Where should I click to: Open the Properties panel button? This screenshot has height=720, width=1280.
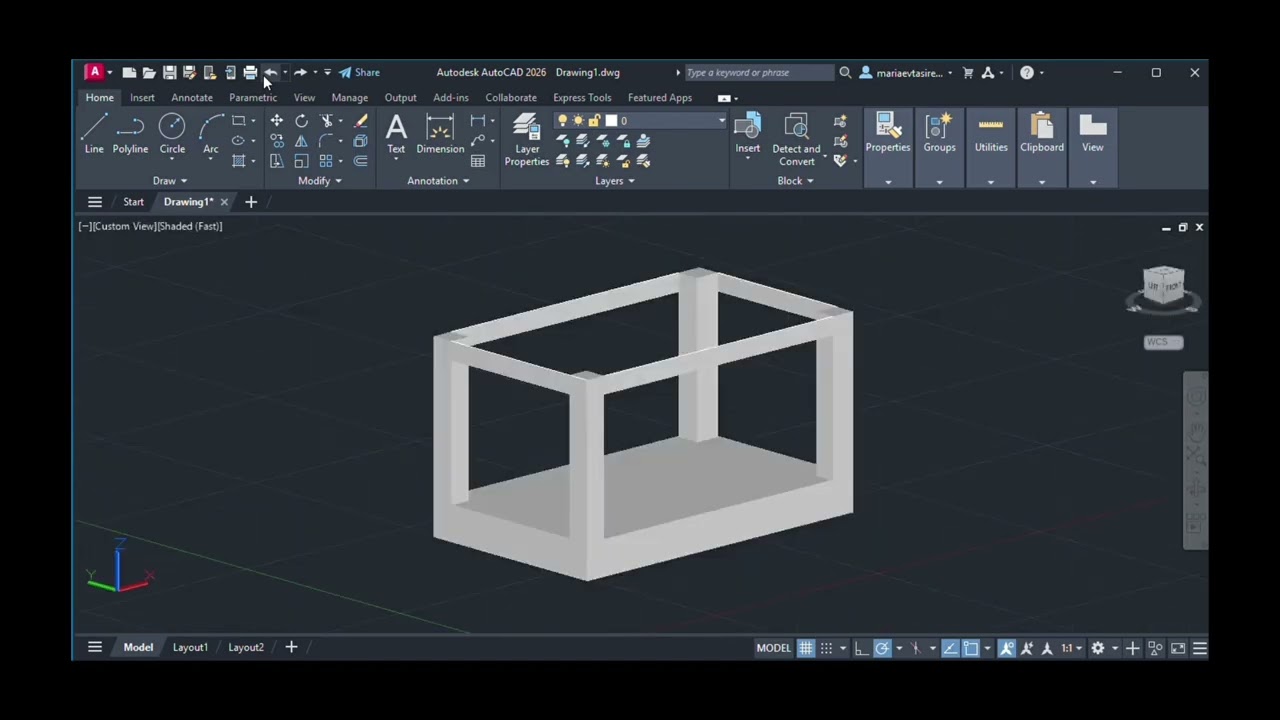[x=888, y=148]
